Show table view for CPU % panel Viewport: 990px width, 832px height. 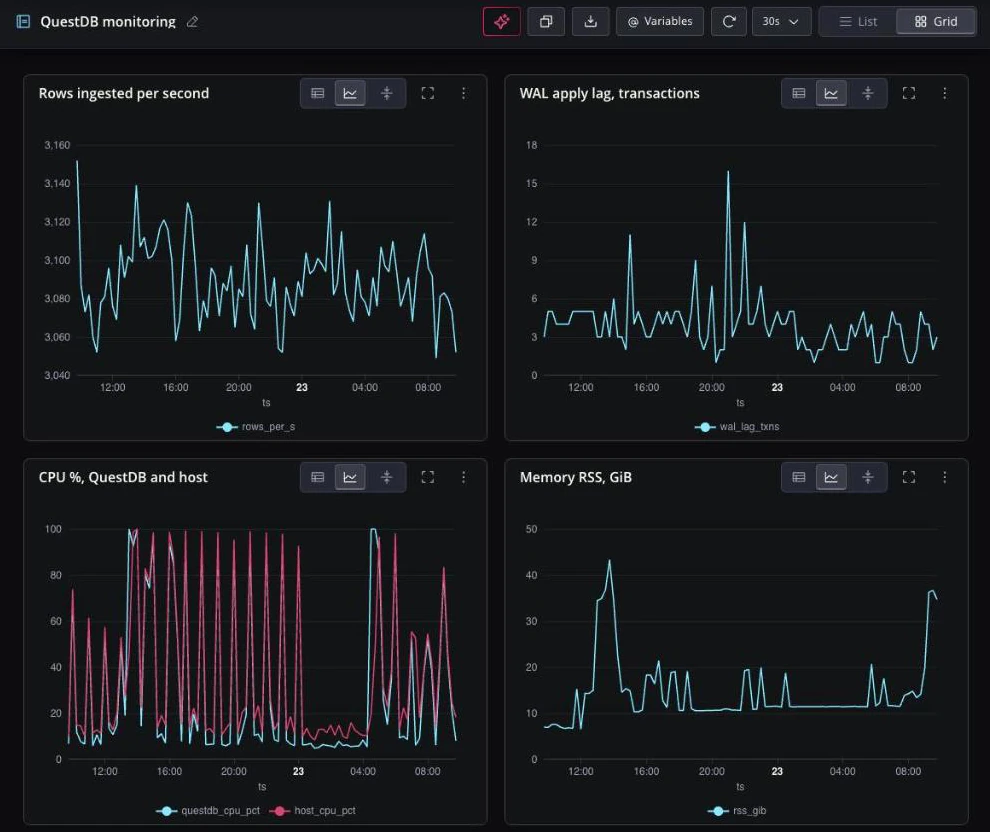[318, 477]
